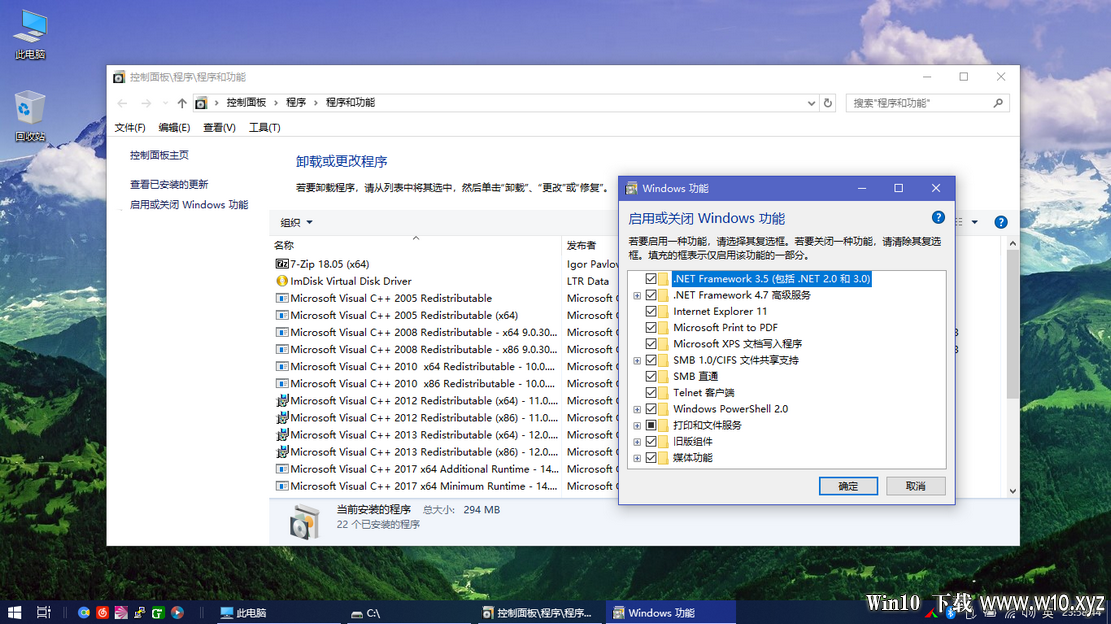Select the ImDisk Virtual Disk Driver icon
Viewport: 1111px width, 624px height.
(281, 281)
